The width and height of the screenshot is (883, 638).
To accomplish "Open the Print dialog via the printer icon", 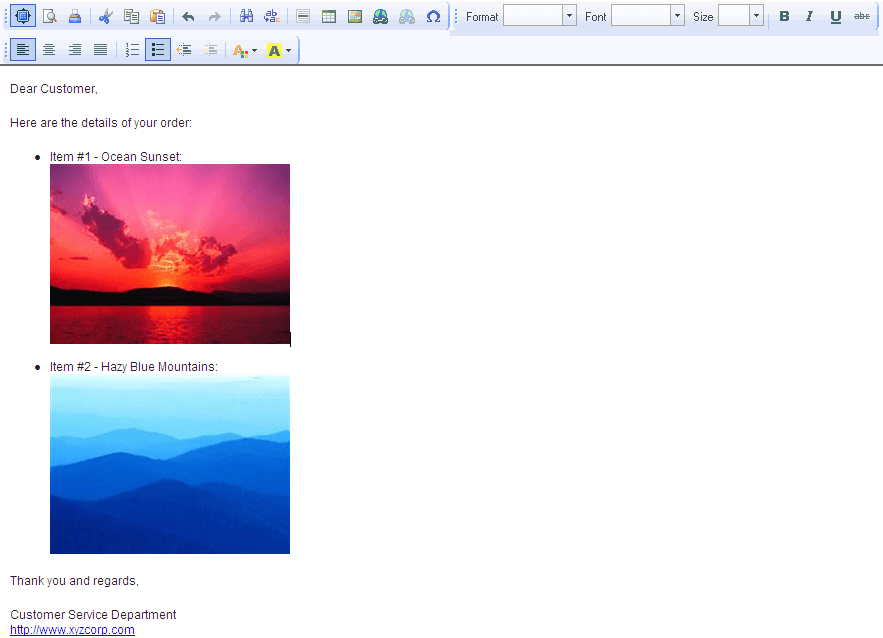I will 75,16.
